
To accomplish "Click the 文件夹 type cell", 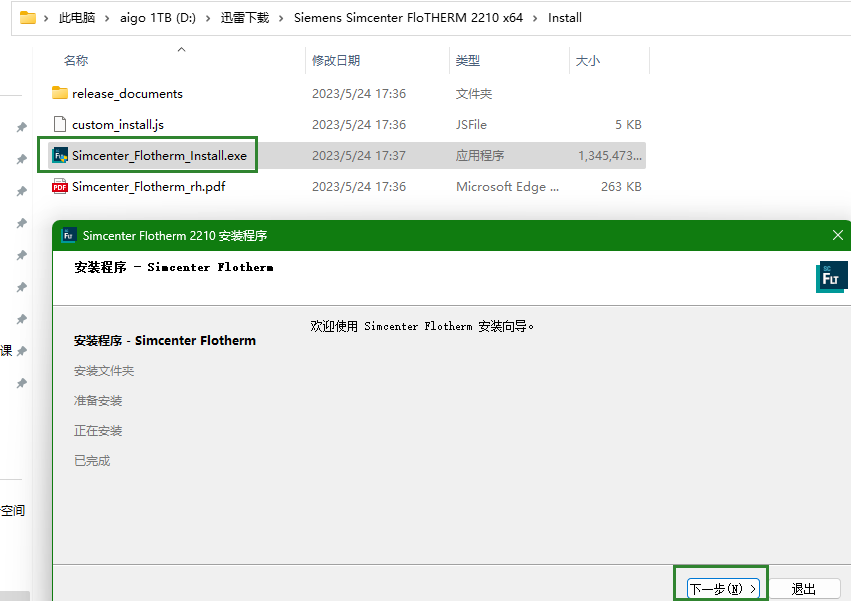I will (474, 93).
